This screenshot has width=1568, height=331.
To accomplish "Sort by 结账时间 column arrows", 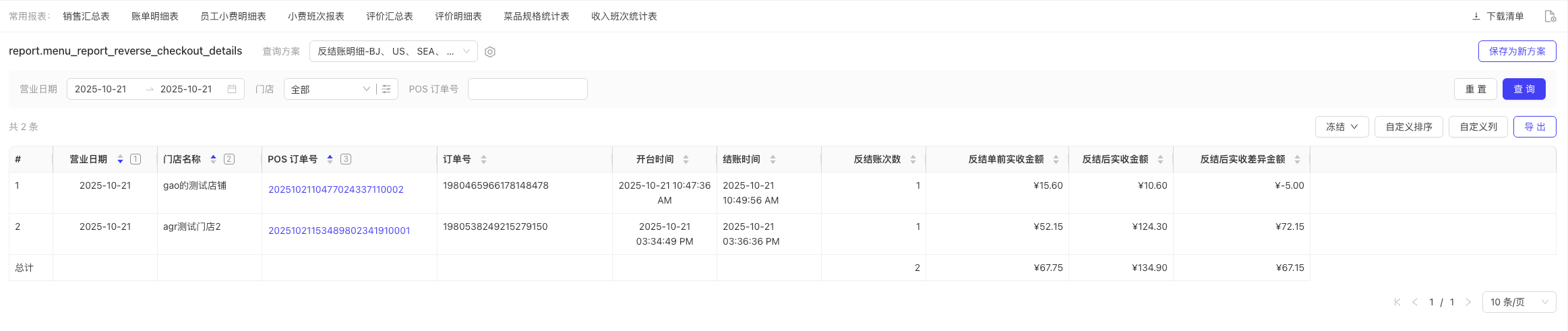I will tap(773, 159).
